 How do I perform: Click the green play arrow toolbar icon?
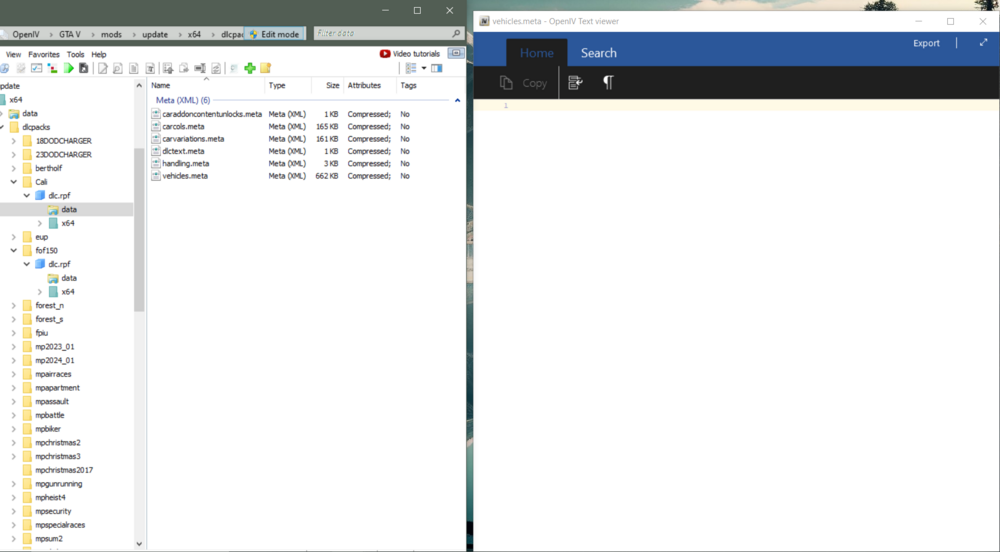tap(68, 68)
